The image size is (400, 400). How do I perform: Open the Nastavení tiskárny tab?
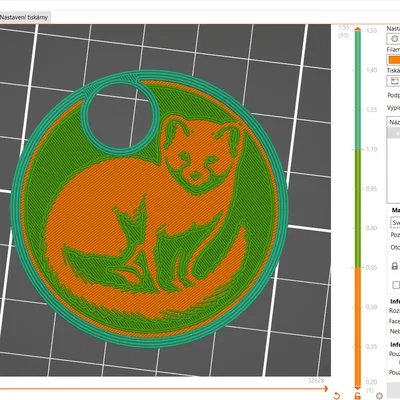pyautogui.click(x=24, y=17)
